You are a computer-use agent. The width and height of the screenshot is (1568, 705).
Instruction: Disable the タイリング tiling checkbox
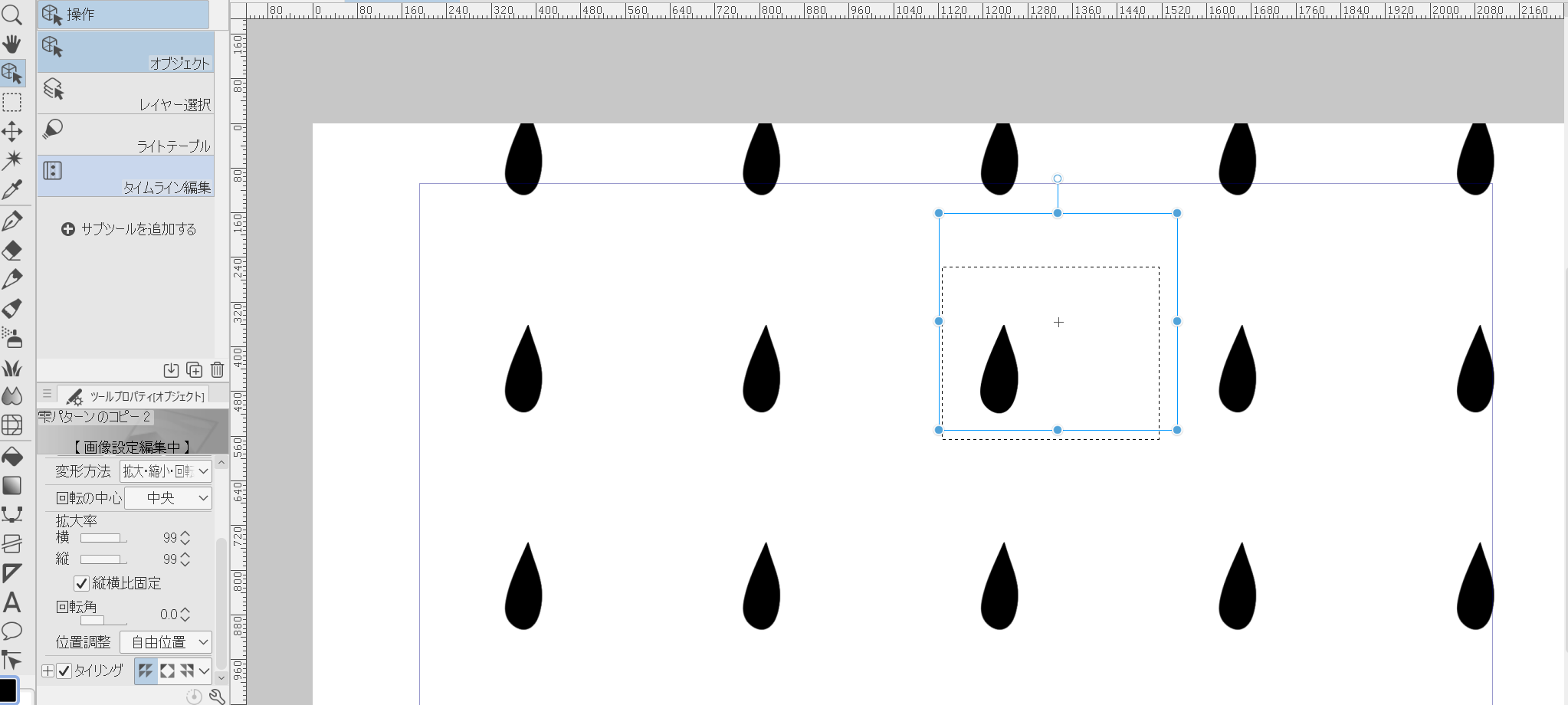(x=64, y=671)
